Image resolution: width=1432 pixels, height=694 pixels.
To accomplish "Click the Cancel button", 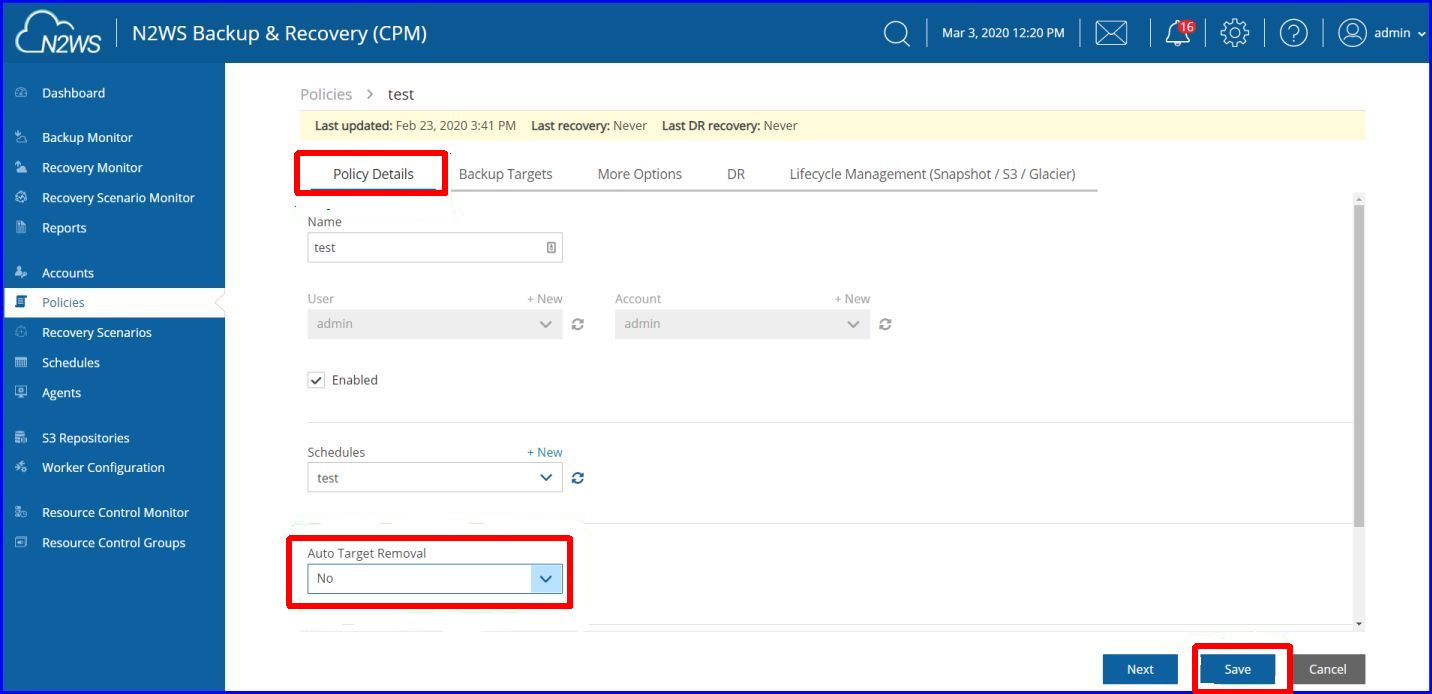I will 1328,669.
